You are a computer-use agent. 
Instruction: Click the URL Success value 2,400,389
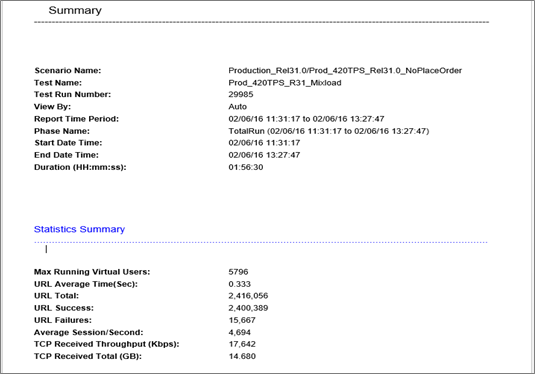248,308
